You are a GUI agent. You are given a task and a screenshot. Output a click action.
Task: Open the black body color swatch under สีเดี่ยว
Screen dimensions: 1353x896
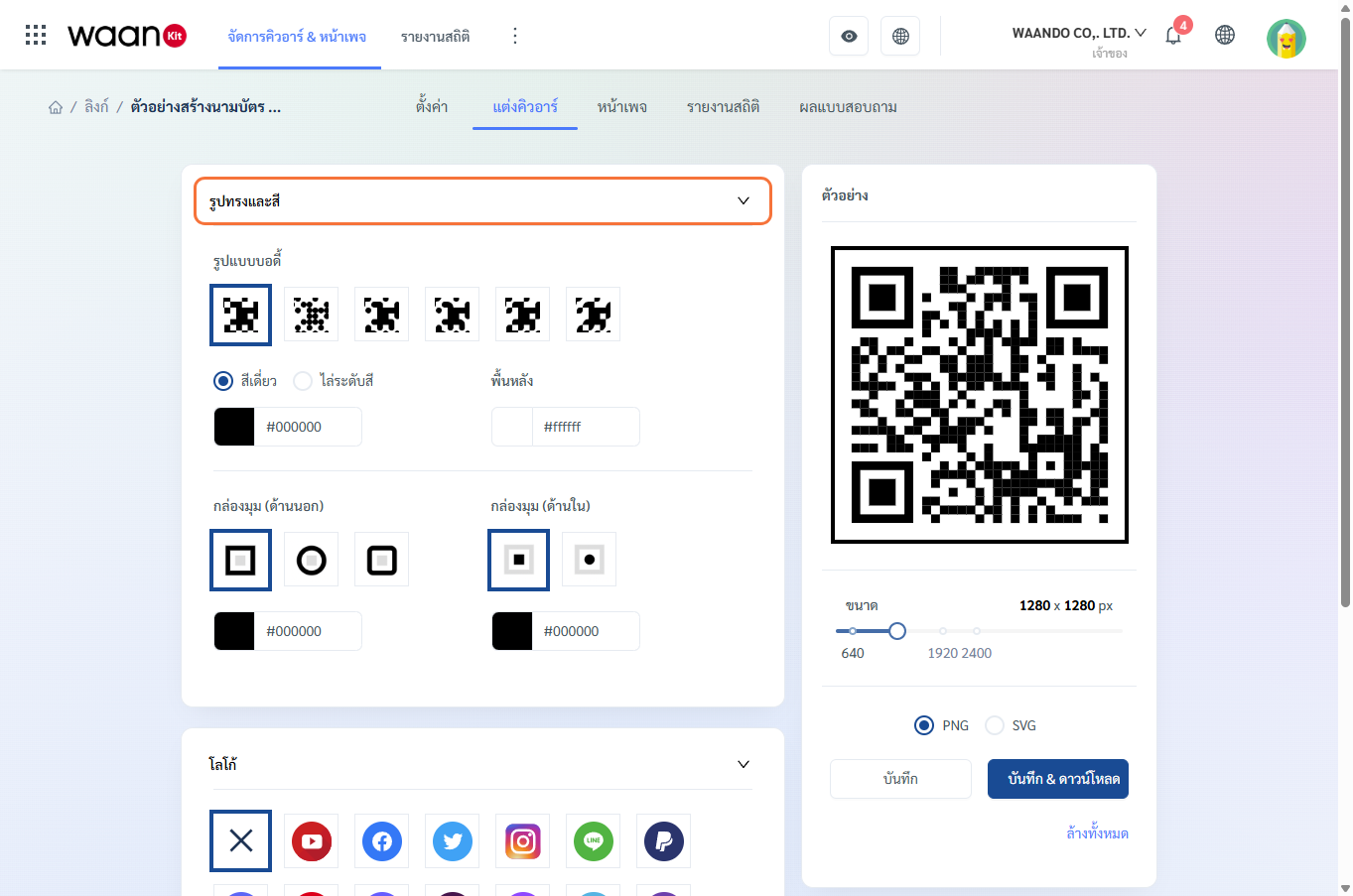pos(234,427)
